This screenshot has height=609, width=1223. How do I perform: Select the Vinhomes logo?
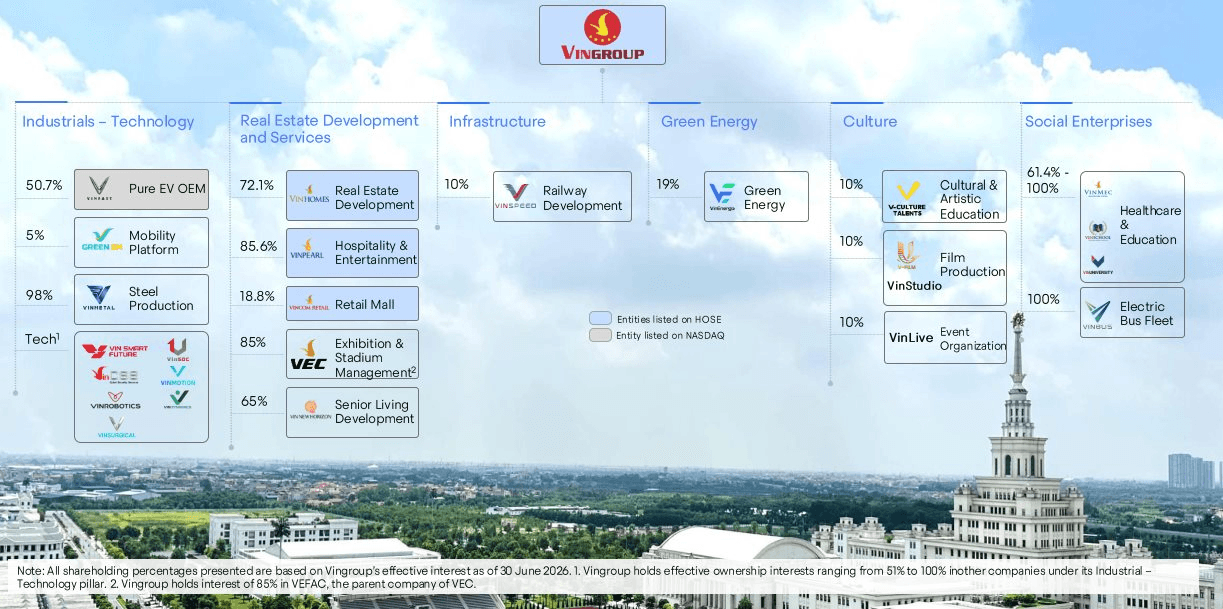[x=309, y=194]
